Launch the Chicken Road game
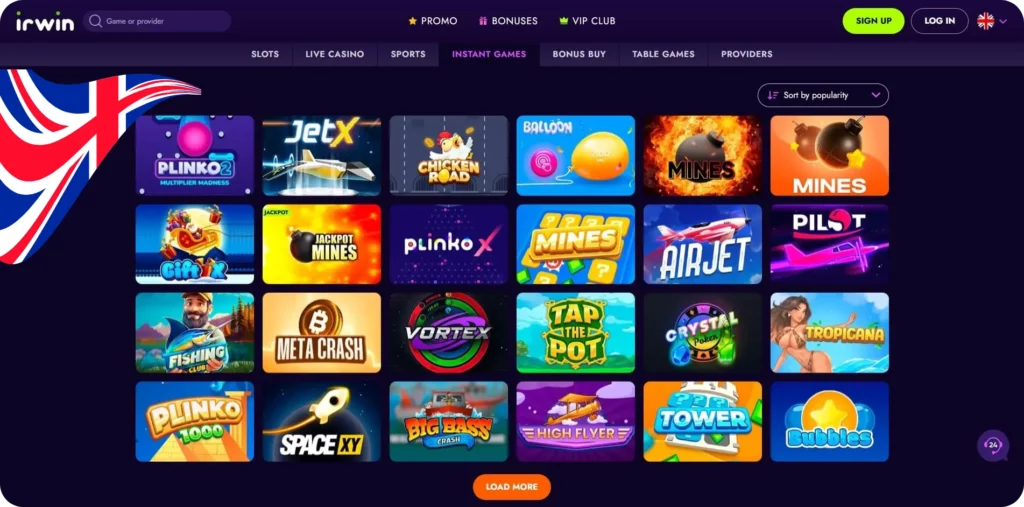The width and height of the screenshot is (1024, 507). pos(449,155)
